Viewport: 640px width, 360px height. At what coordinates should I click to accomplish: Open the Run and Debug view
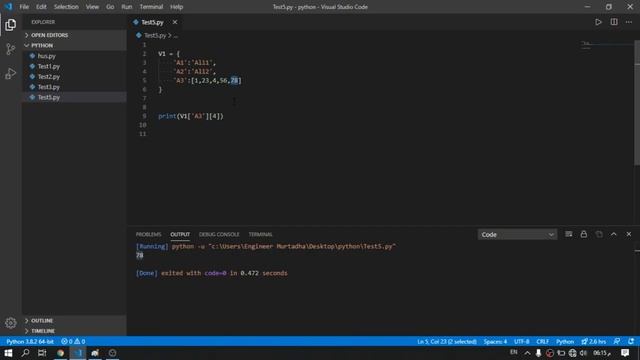click(11, 74)
